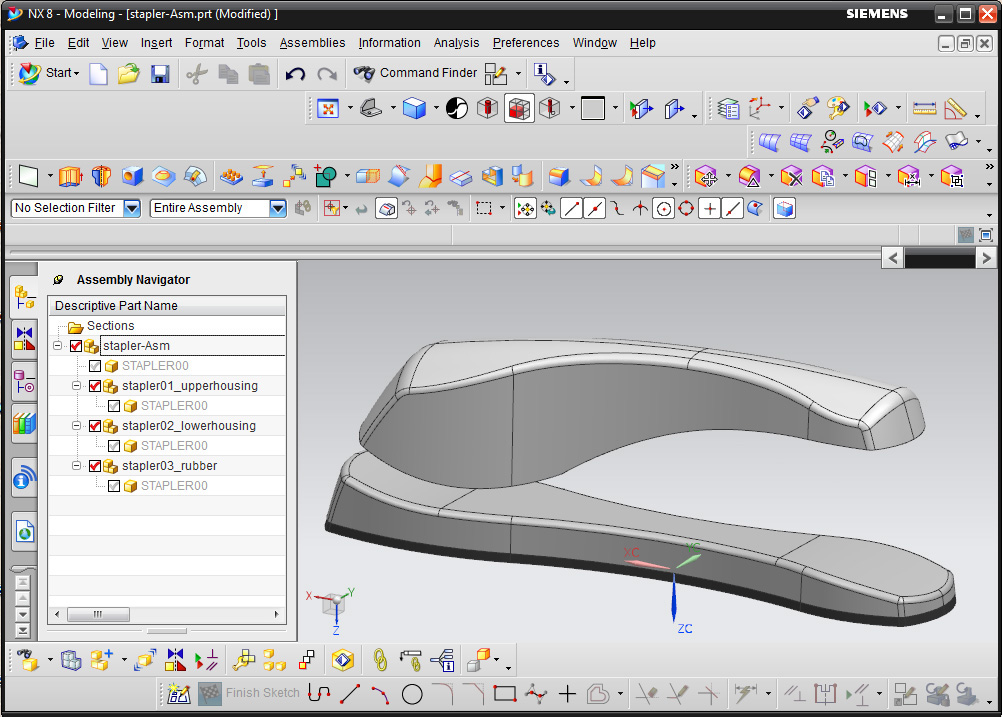Collapse the stapler-Asm tree node
Image resolution: width=1002 pixels, height=717 pixels.
58,345
